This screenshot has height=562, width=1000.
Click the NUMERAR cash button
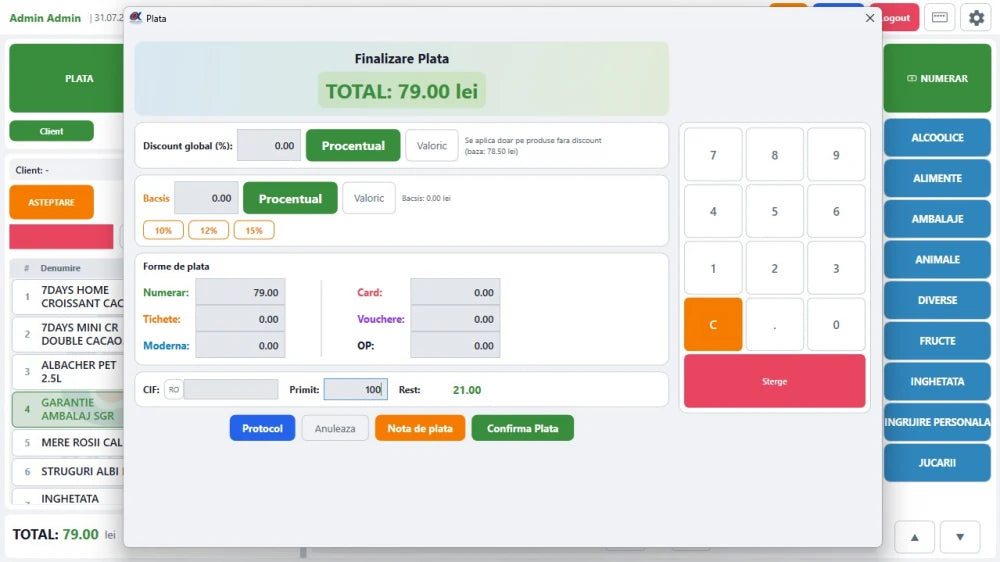(937, 78)
